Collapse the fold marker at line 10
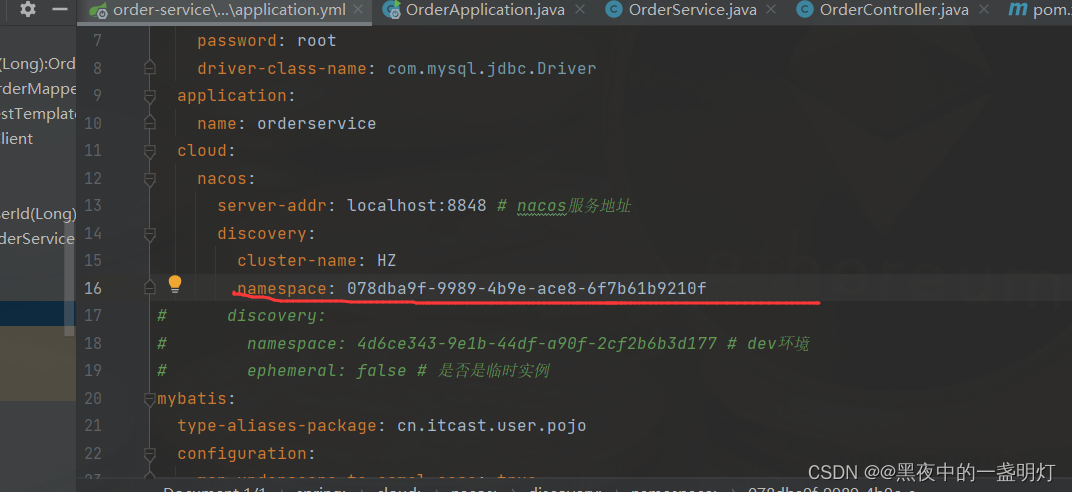 [x=150, y=123]
